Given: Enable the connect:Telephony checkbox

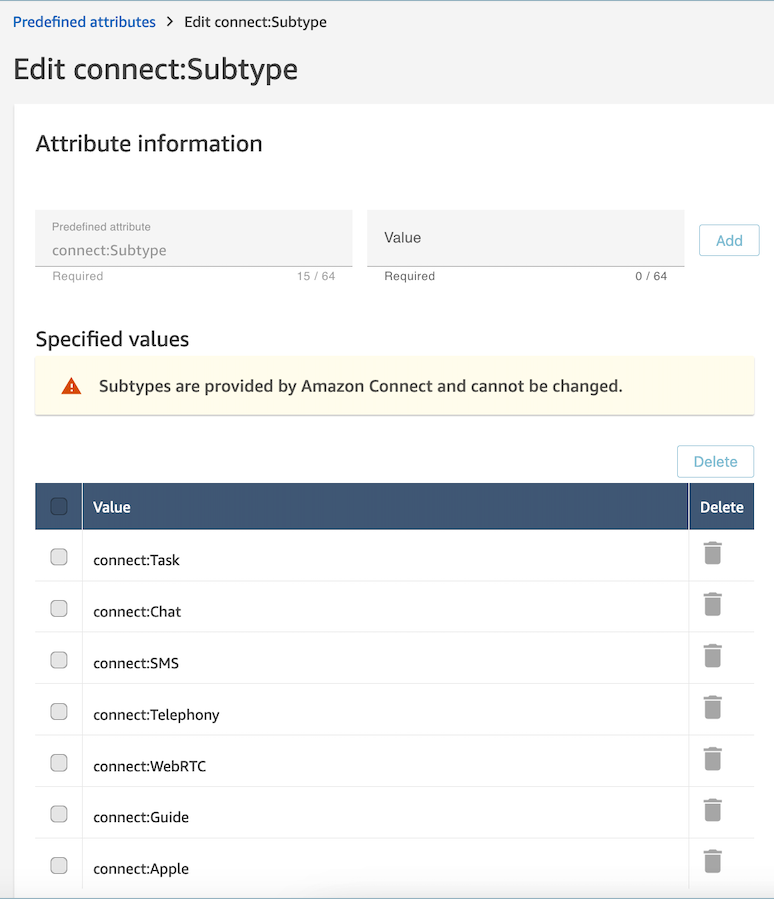Looking at the screenshot, I should 59,712.
